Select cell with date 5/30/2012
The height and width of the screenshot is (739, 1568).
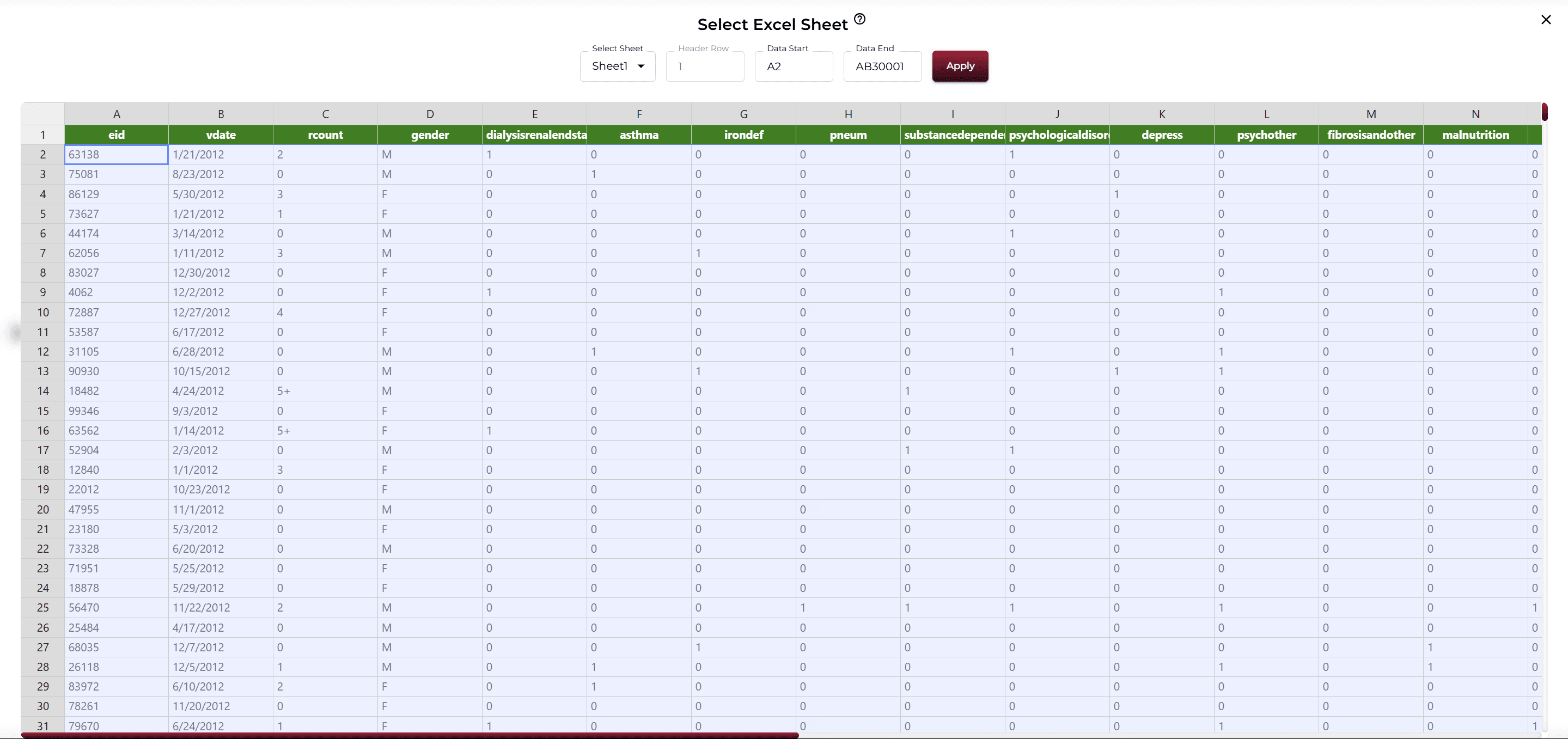(221, 194)
